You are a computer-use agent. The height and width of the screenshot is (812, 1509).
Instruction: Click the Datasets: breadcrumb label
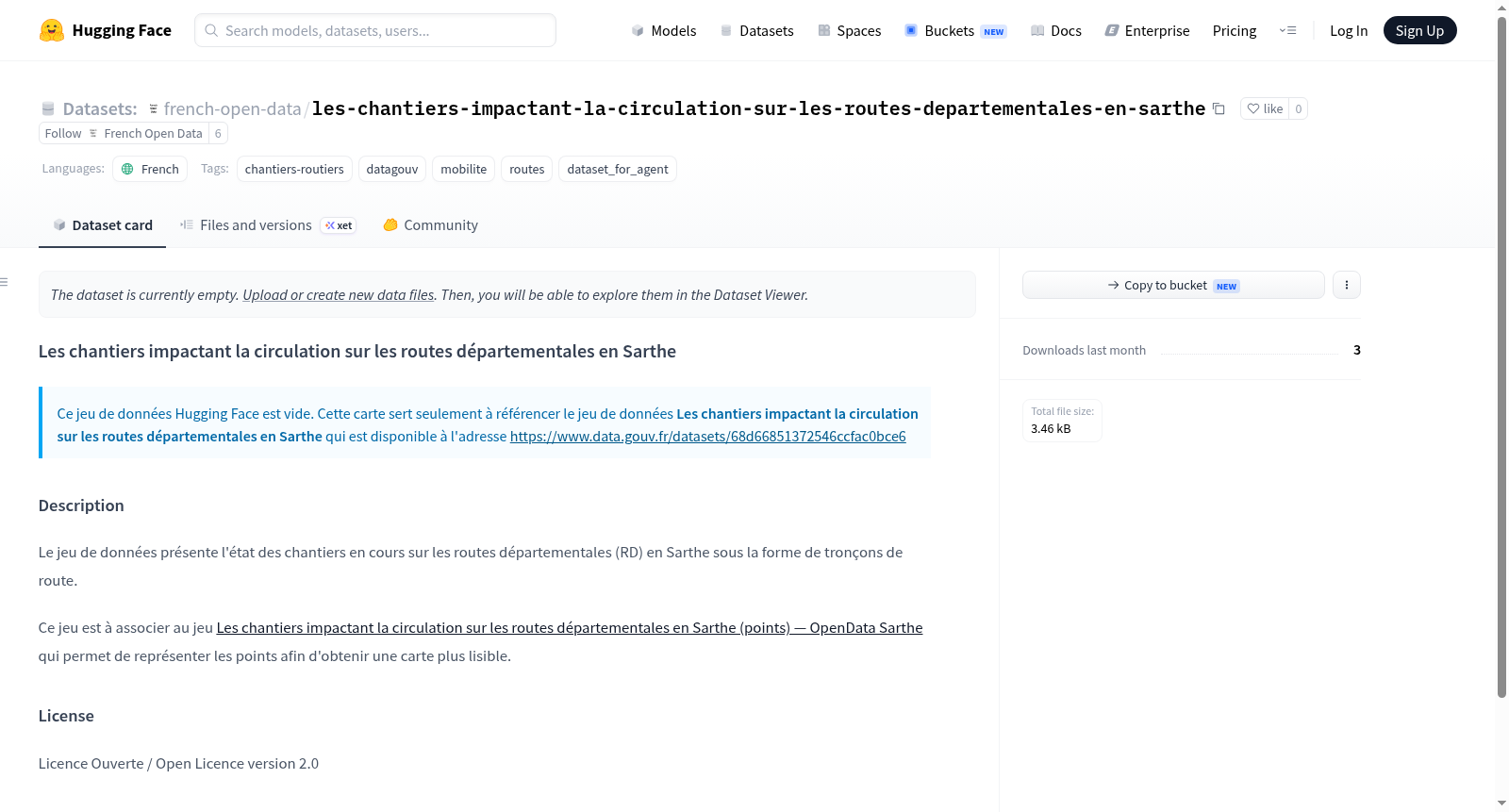(x=100, y=108)
